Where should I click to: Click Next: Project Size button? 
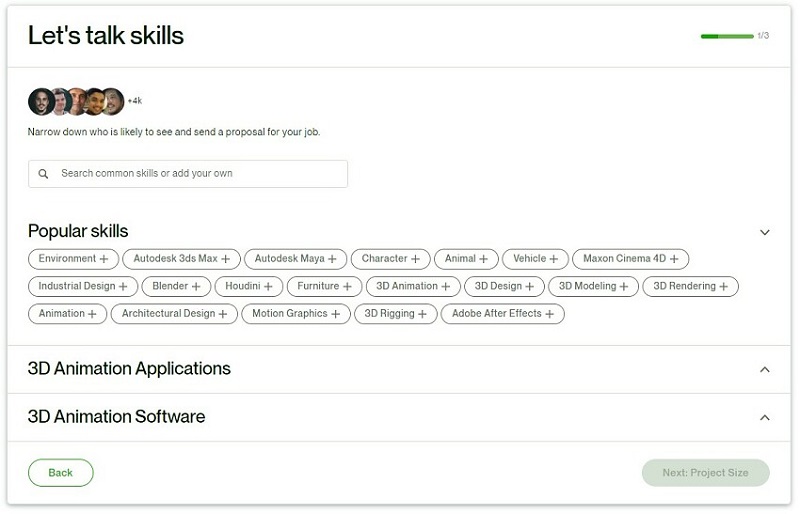tap(706, 473)
